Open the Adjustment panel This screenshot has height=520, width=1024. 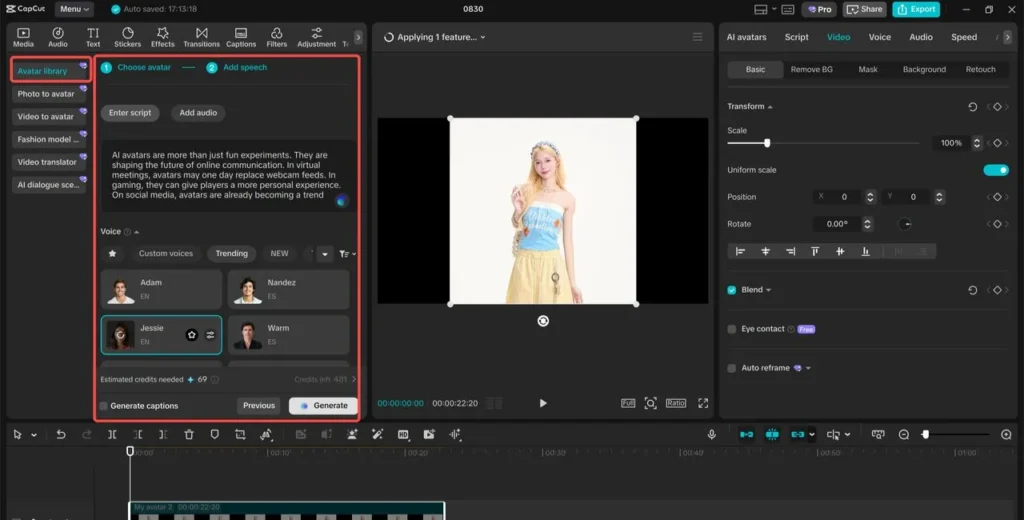point(317,37)
